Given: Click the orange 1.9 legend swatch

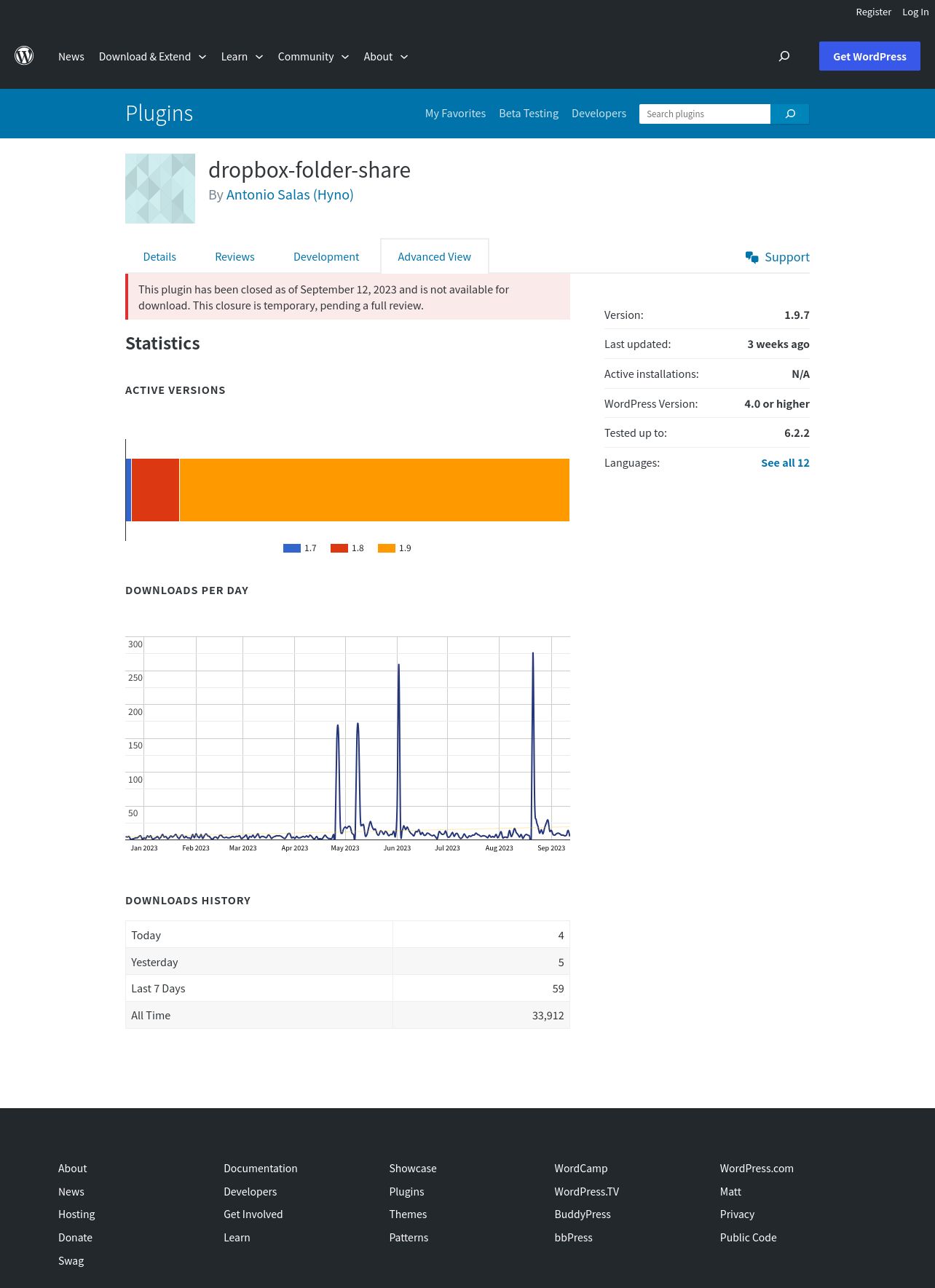Looking at the screenshot, I should click(387, 548).
